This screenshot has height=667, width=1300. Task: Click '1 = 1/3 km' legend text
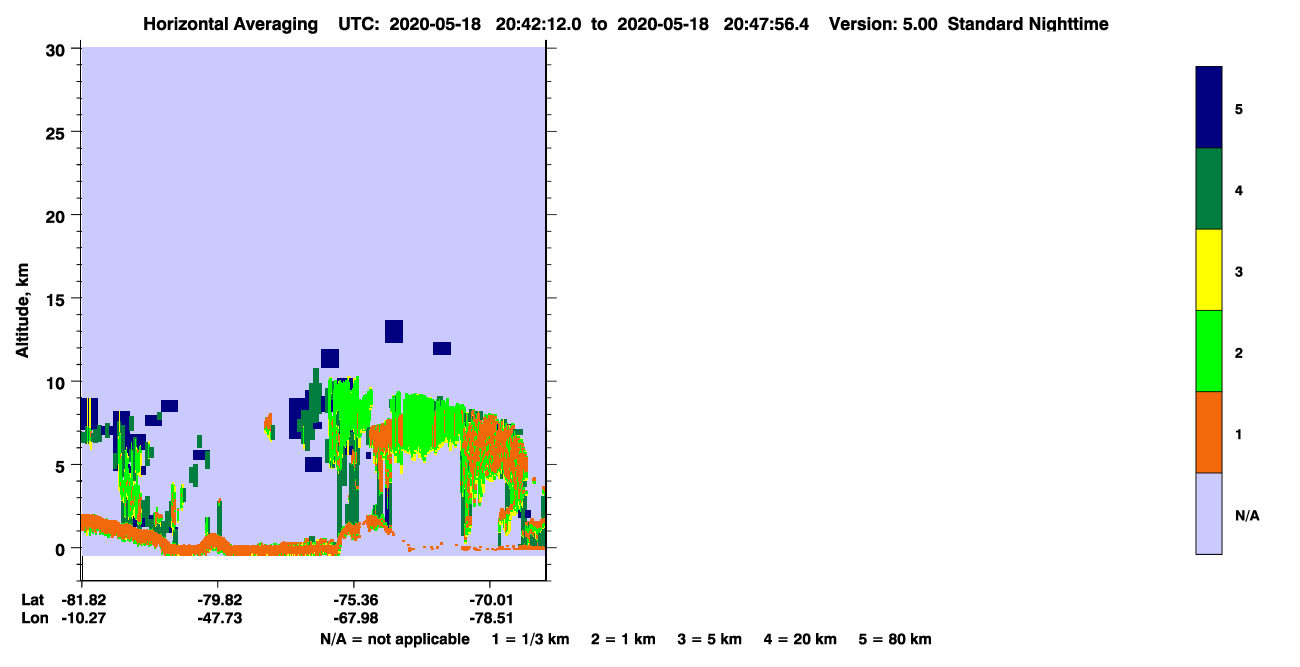530,639
